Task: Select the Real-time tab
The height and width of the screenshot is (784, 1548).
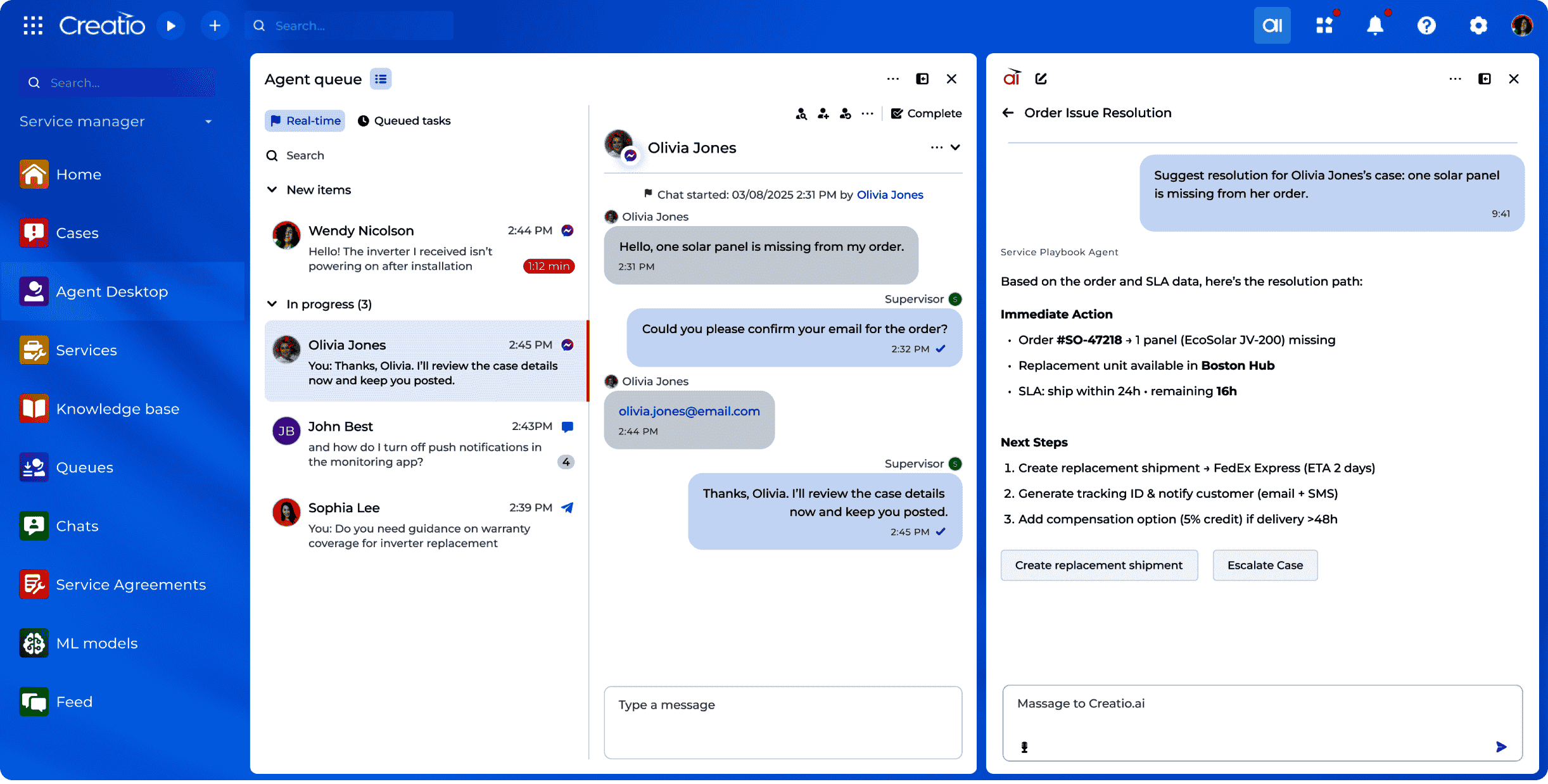Action: click(x=305, y=120)
